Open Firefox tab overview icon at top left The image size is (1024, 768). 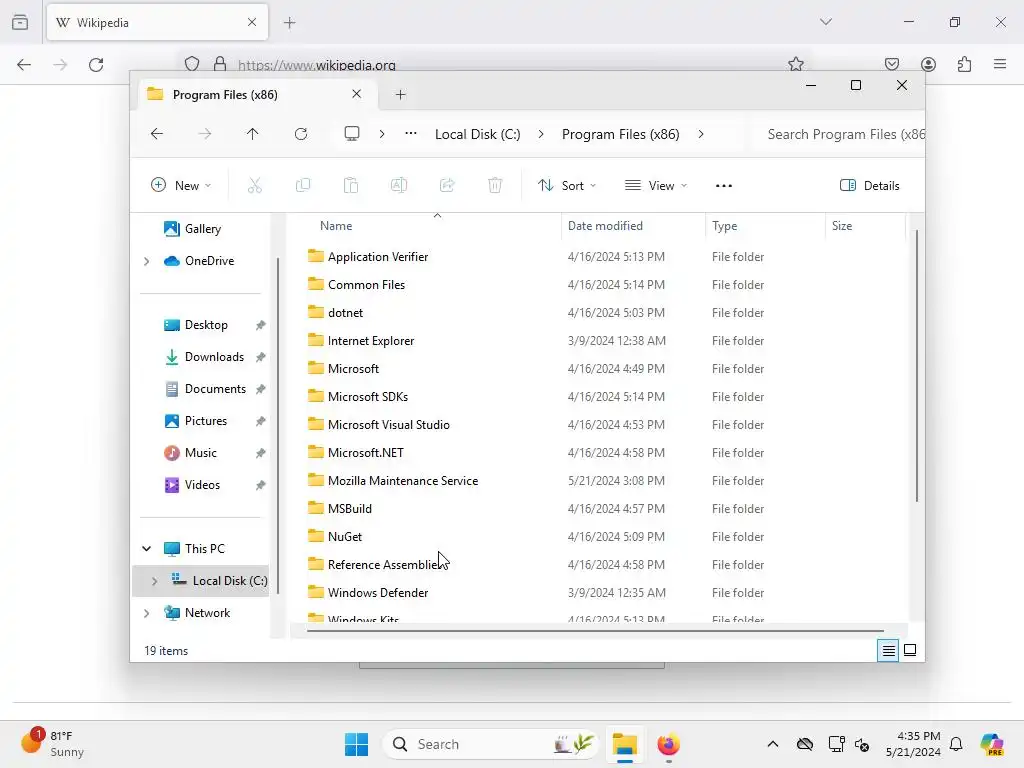pos(20,22)
